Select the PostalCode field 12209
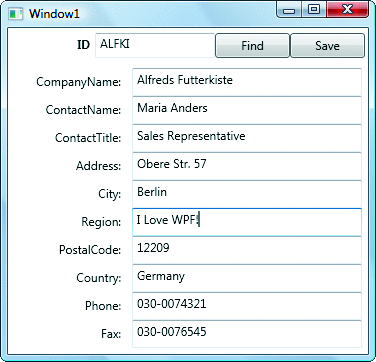This screenshot has width=376, height=362. pos(247,250)
